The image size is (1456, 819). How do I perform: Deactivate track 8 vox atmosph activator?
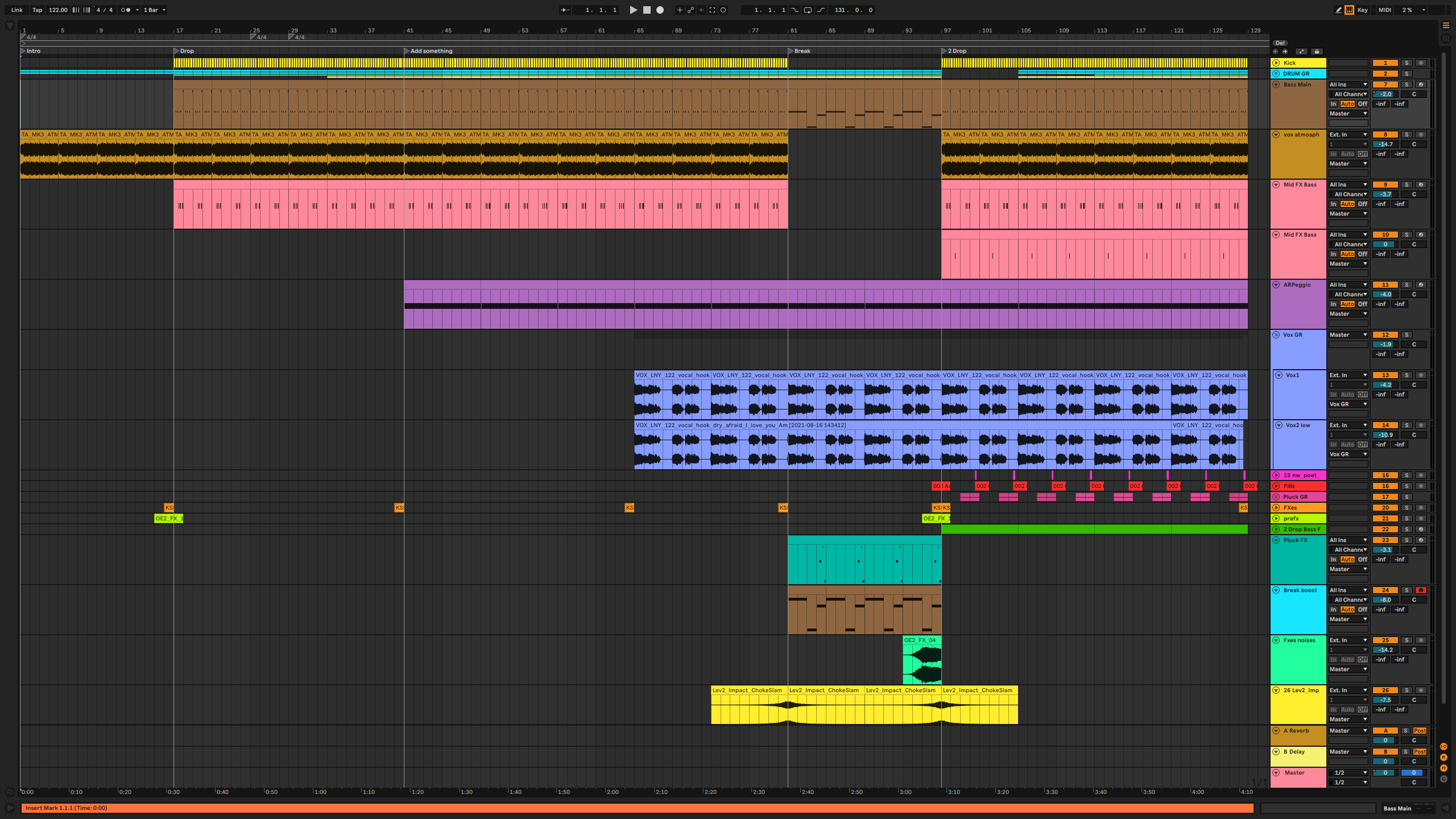(1385, 135)
